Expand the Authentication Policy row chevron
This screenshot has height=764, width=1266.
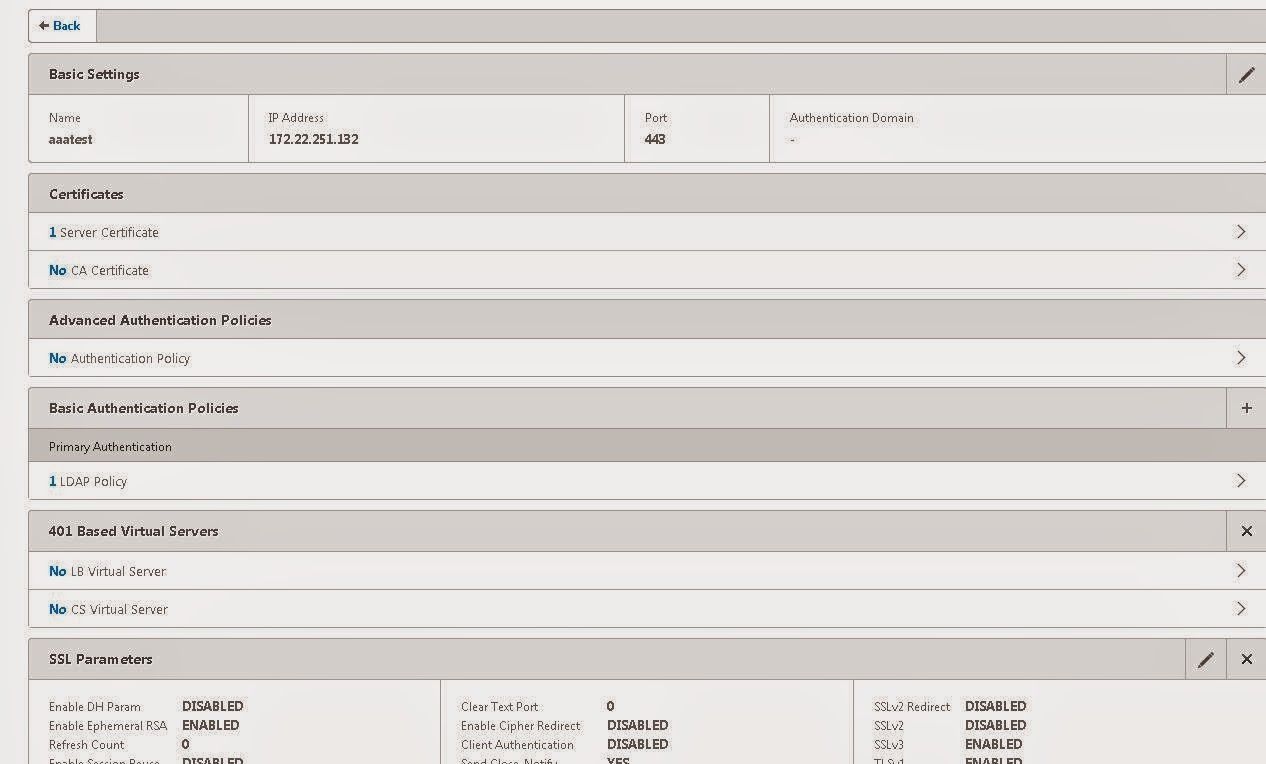pyautogui.click(x=1242, y=357)
